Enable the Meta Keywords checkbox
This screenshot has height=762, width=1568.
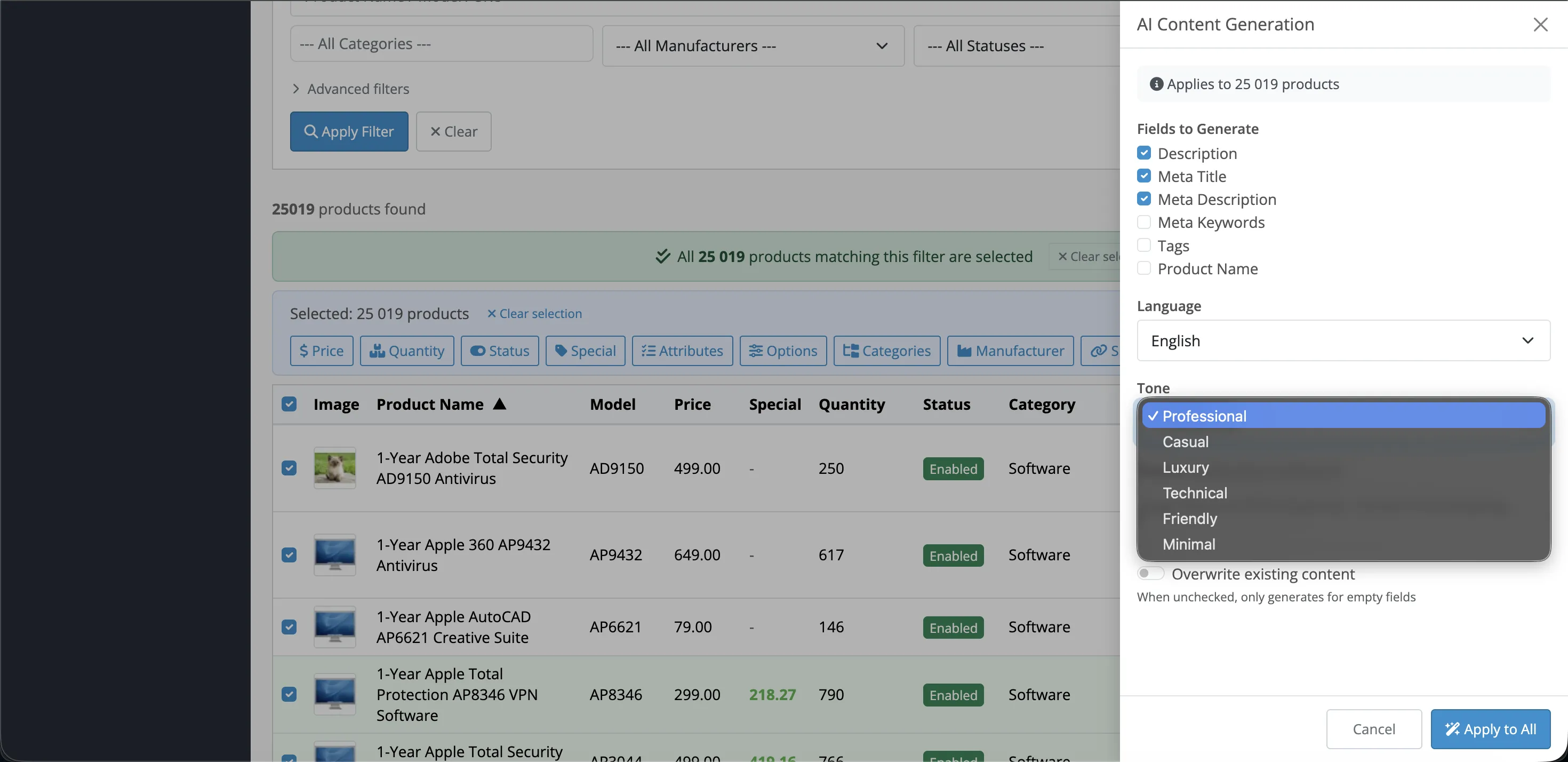point(1144,223)
